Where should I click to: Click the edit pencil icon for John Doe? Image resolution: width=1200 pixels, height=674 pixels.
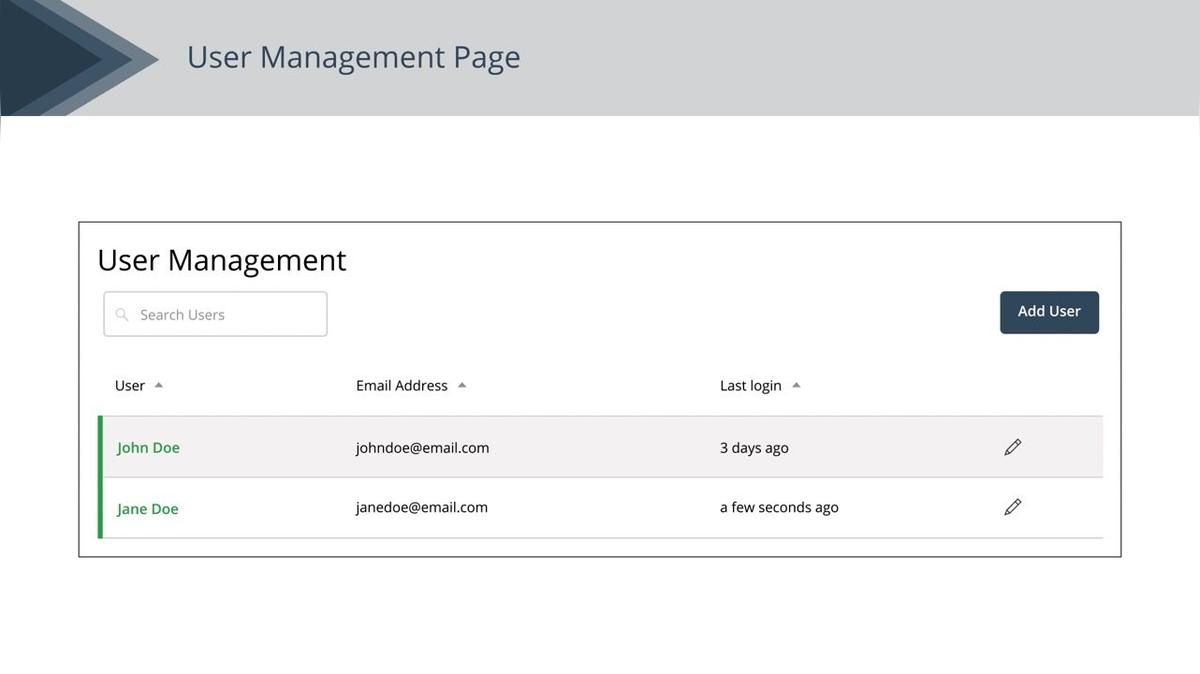(1012, 447)
